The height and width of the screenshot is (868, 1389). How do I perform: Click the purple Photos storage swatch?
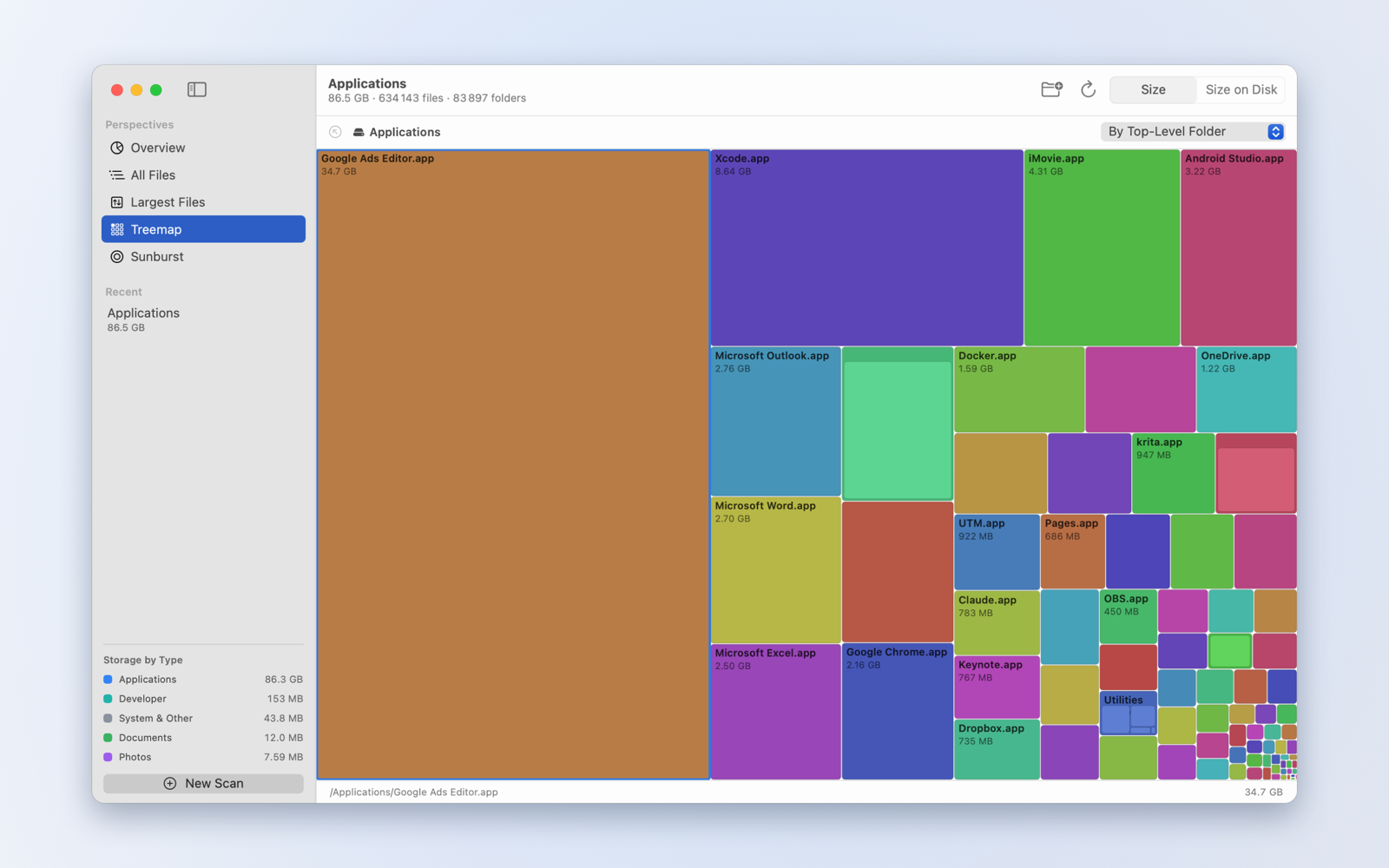pyautogui.click(x=108, y=757)
